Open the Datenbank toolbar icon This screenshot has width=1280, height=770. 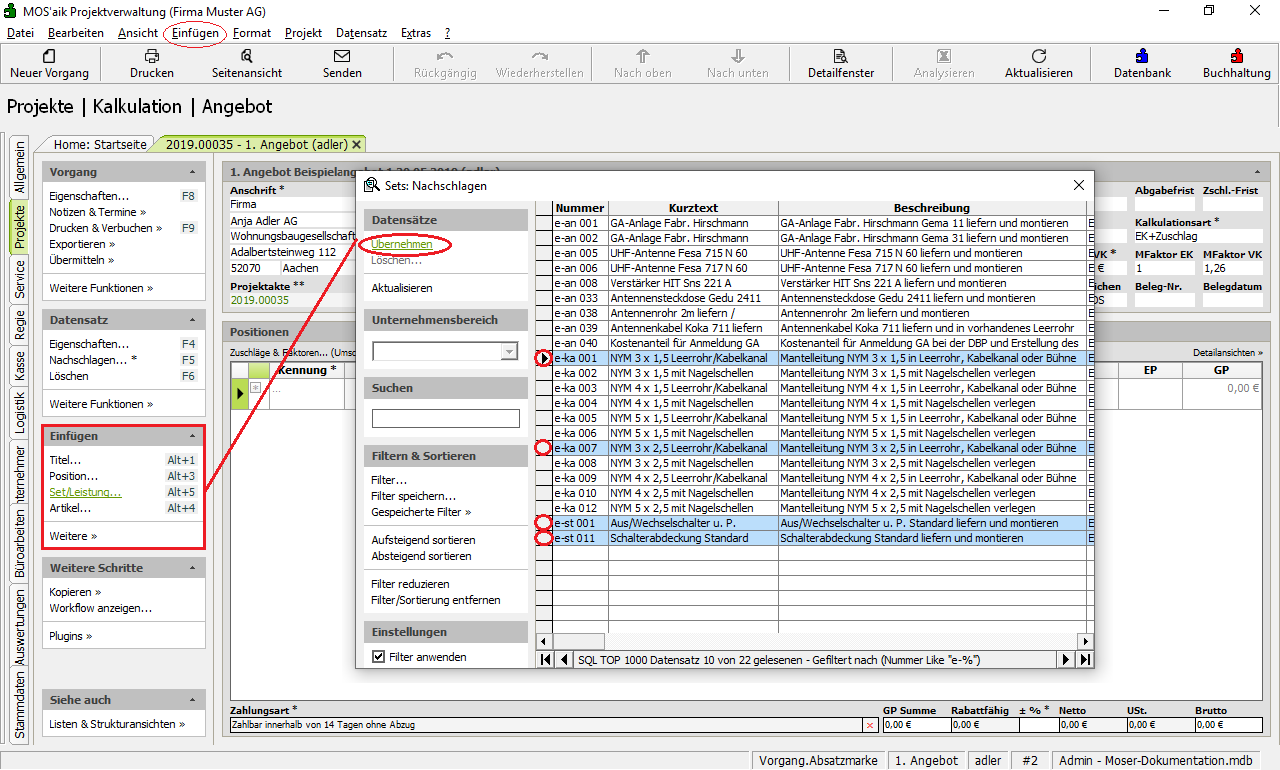click(x=1142, y=57)
